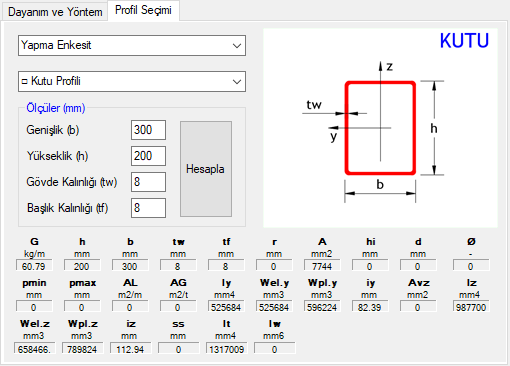Viewport: 510px width, 366px height.
Task: Click the iz value 112.94
Action: tap(131, 349)
